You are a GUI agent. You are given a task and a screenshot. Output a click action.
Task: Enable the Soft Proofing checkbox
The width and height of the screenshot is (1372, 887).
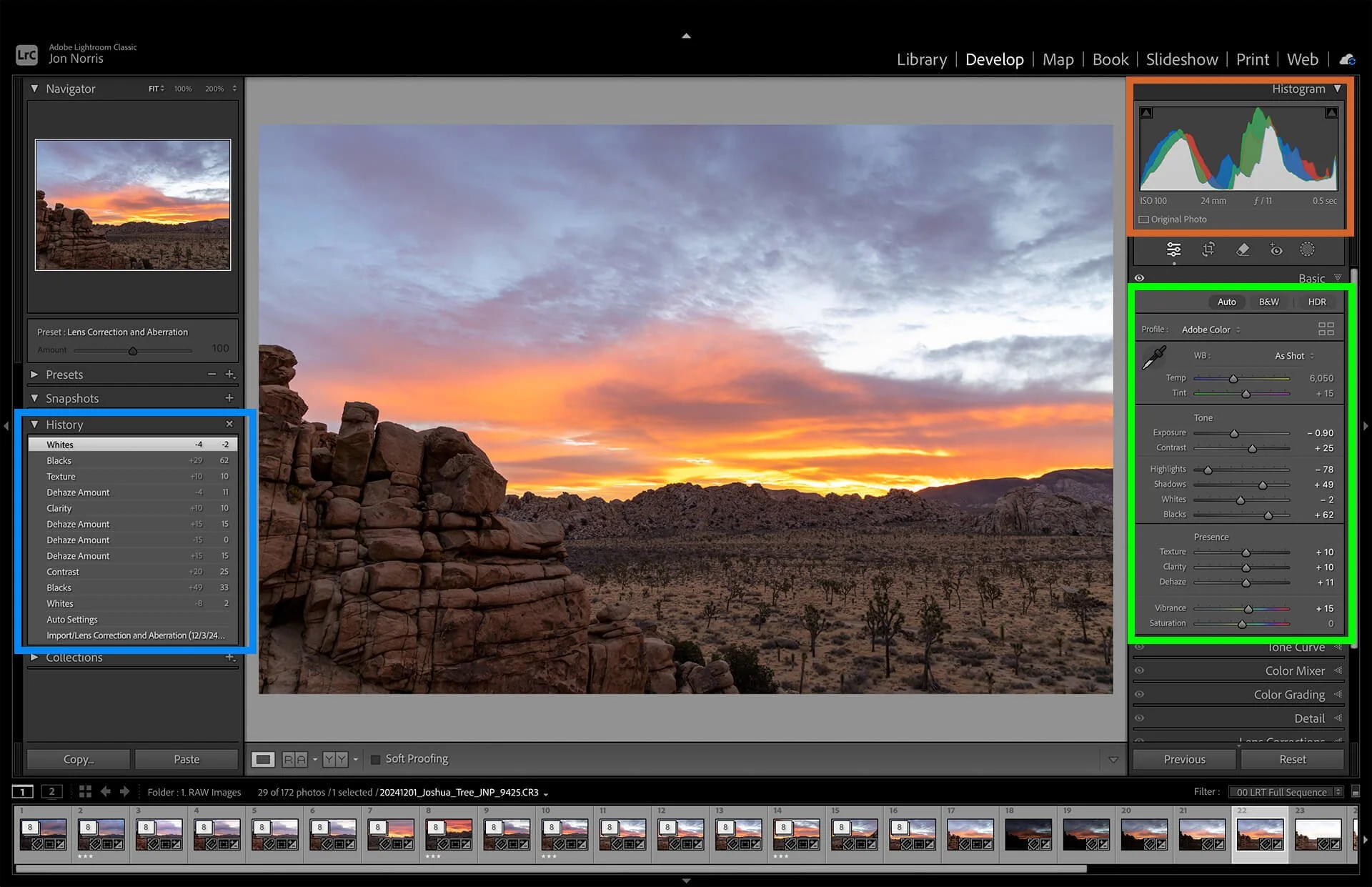(375, 759)
